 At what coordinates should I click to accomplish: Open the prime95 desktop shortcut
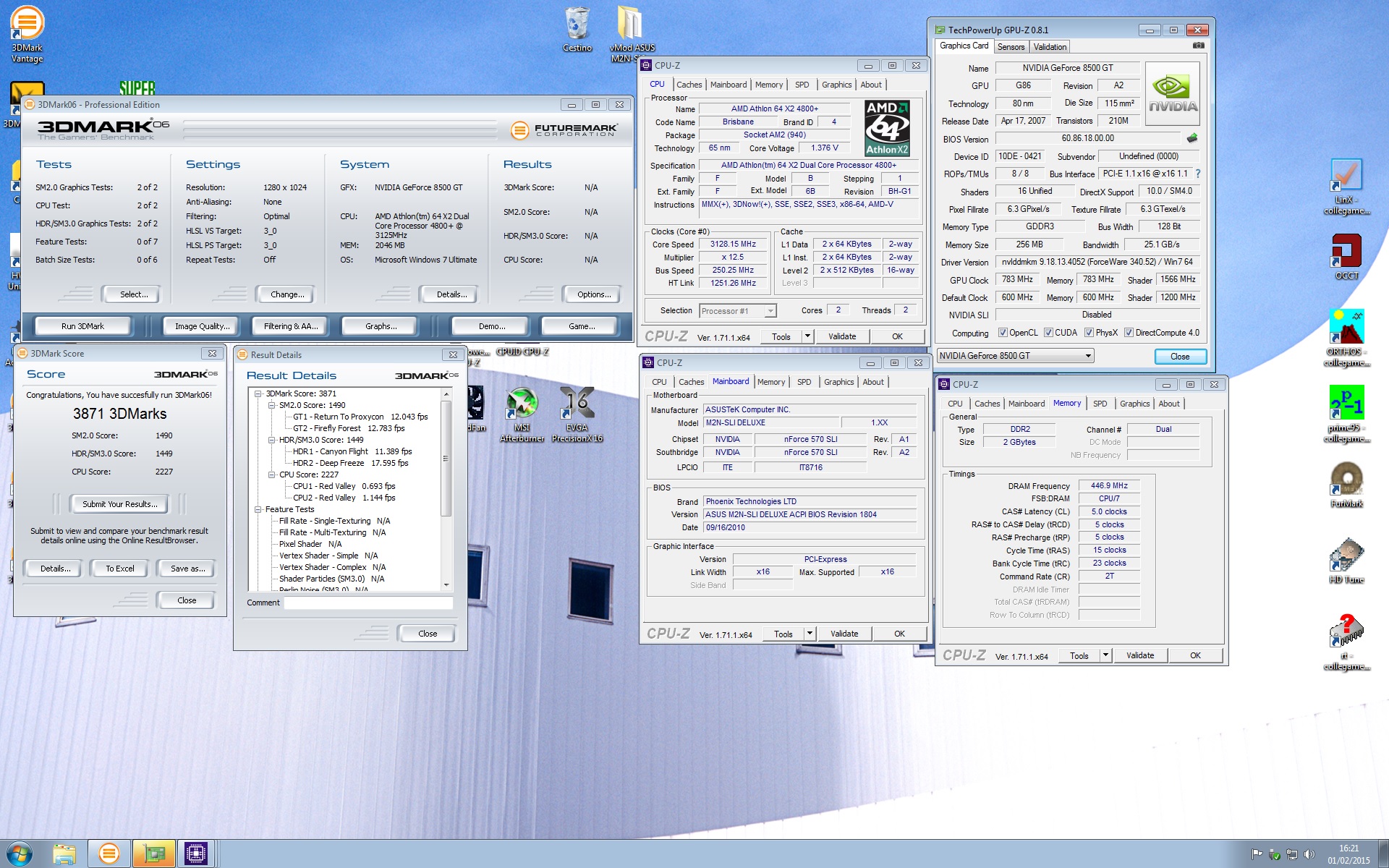pos(1346,414)
